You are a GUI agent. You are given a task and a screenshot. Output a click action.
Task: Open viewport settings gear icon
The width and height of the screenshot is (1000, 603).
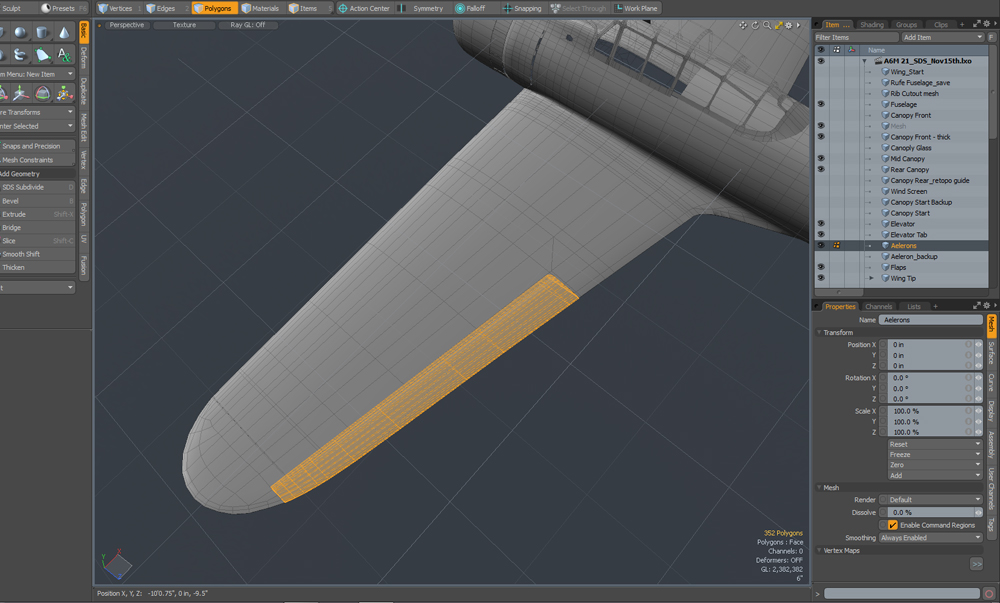(x=789, y=25)
